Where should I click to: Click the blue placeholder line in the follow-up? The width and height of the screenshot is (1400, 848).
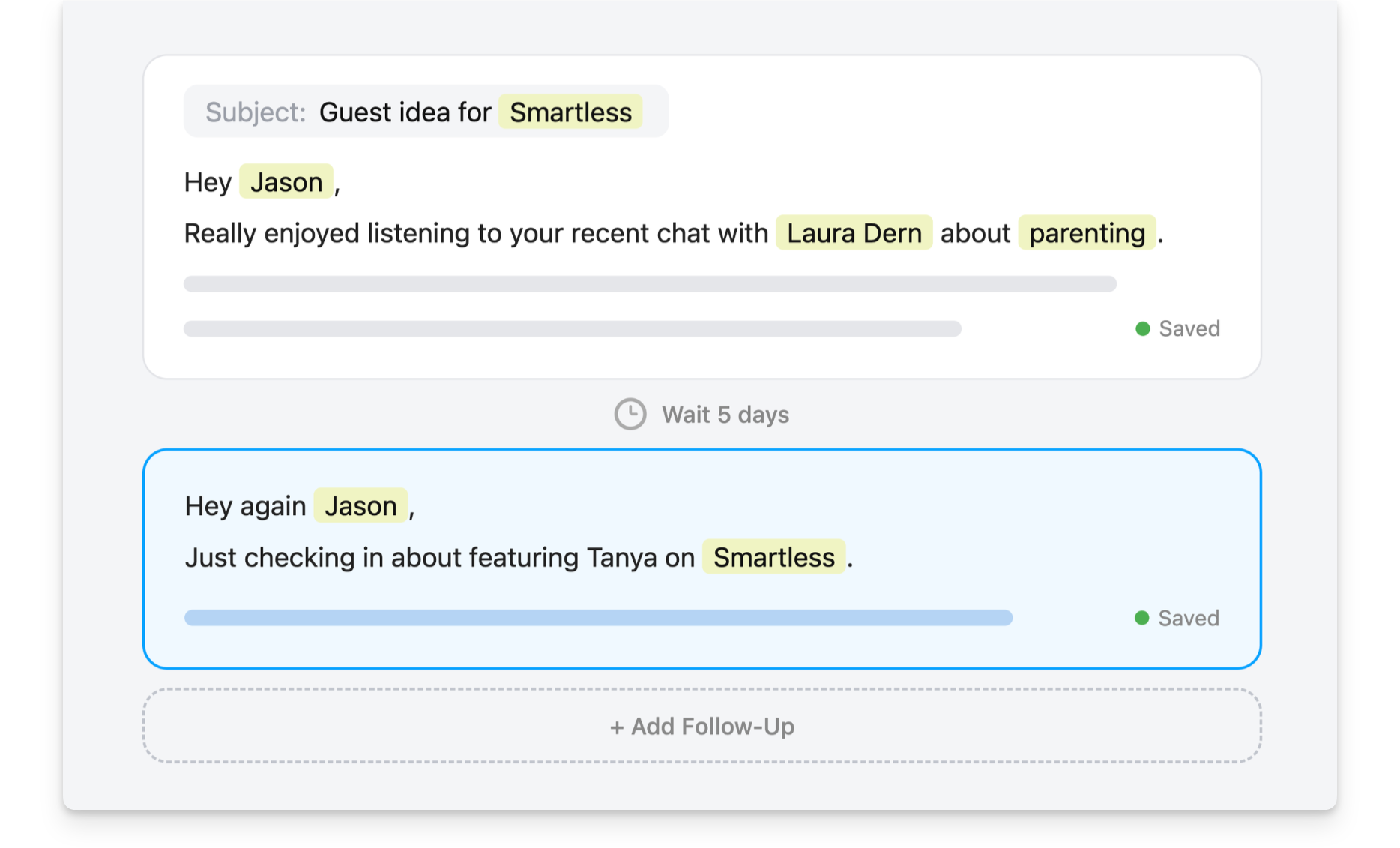point(598,618)
